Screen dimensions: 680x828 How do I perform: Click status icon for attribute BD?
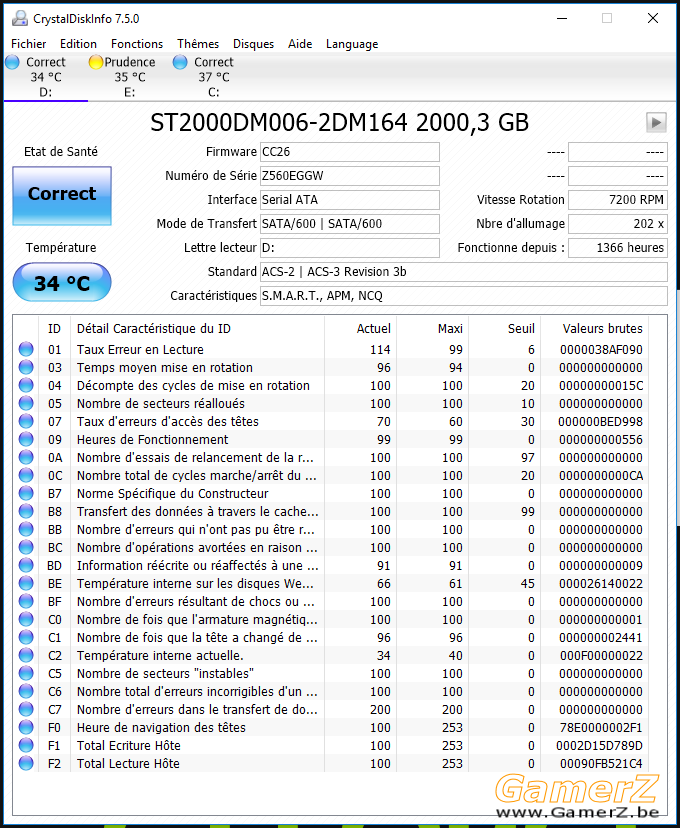pyautogui.click(x=26, y=566)
